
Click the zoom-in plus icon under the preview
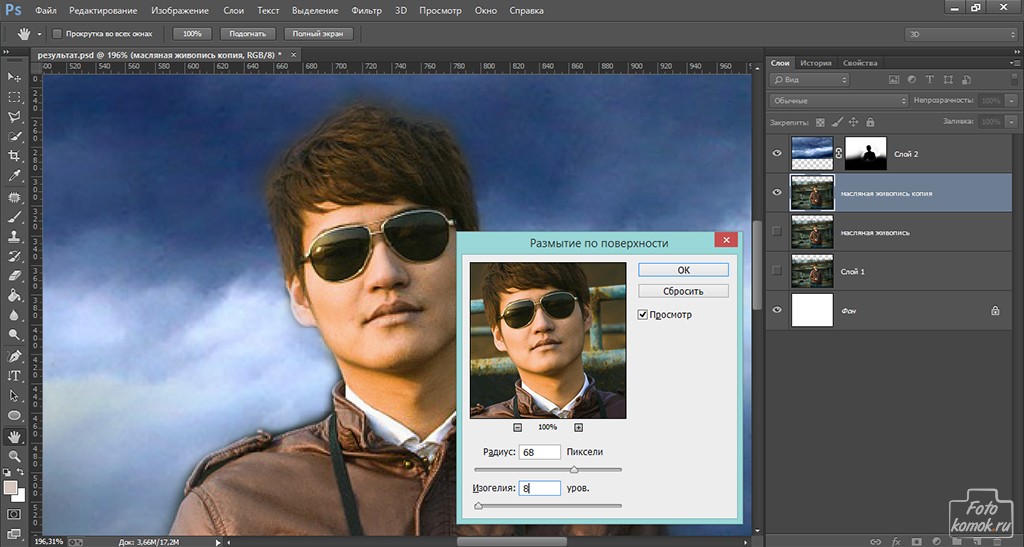(578, 427)
